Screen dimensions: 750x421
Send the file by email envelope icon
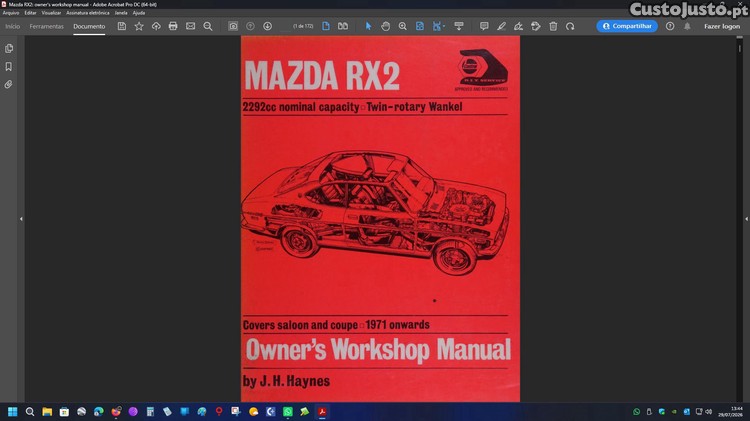click(x=190, y=26)
